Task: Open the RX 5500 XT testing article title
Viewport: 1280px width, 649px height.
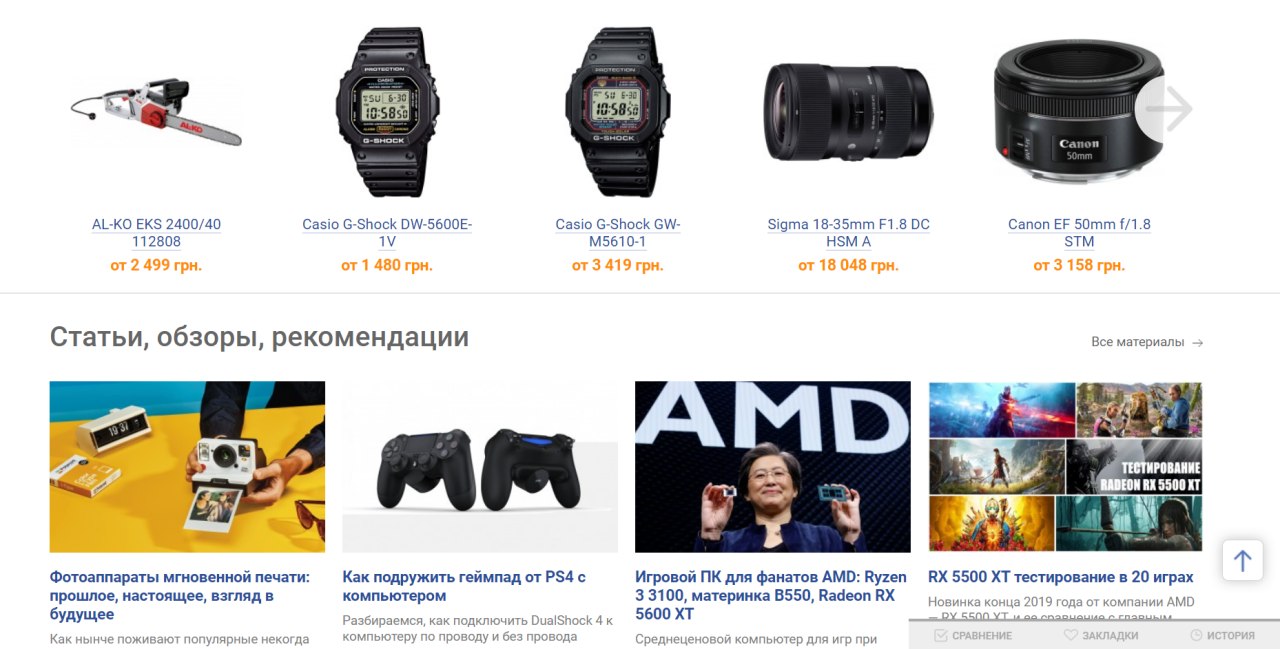Action: pos(1061,577)
